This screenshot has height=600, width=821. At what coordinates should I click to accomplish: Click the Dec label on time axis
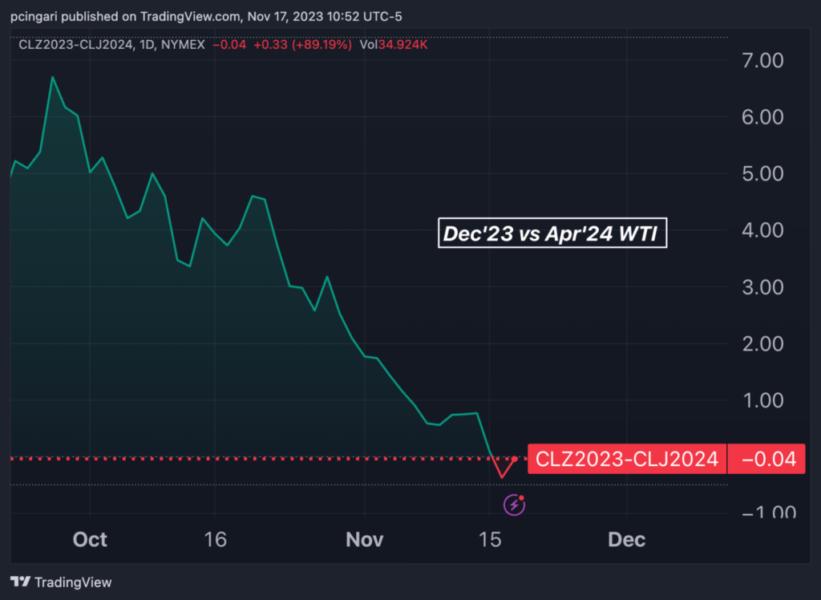[627, 540]
